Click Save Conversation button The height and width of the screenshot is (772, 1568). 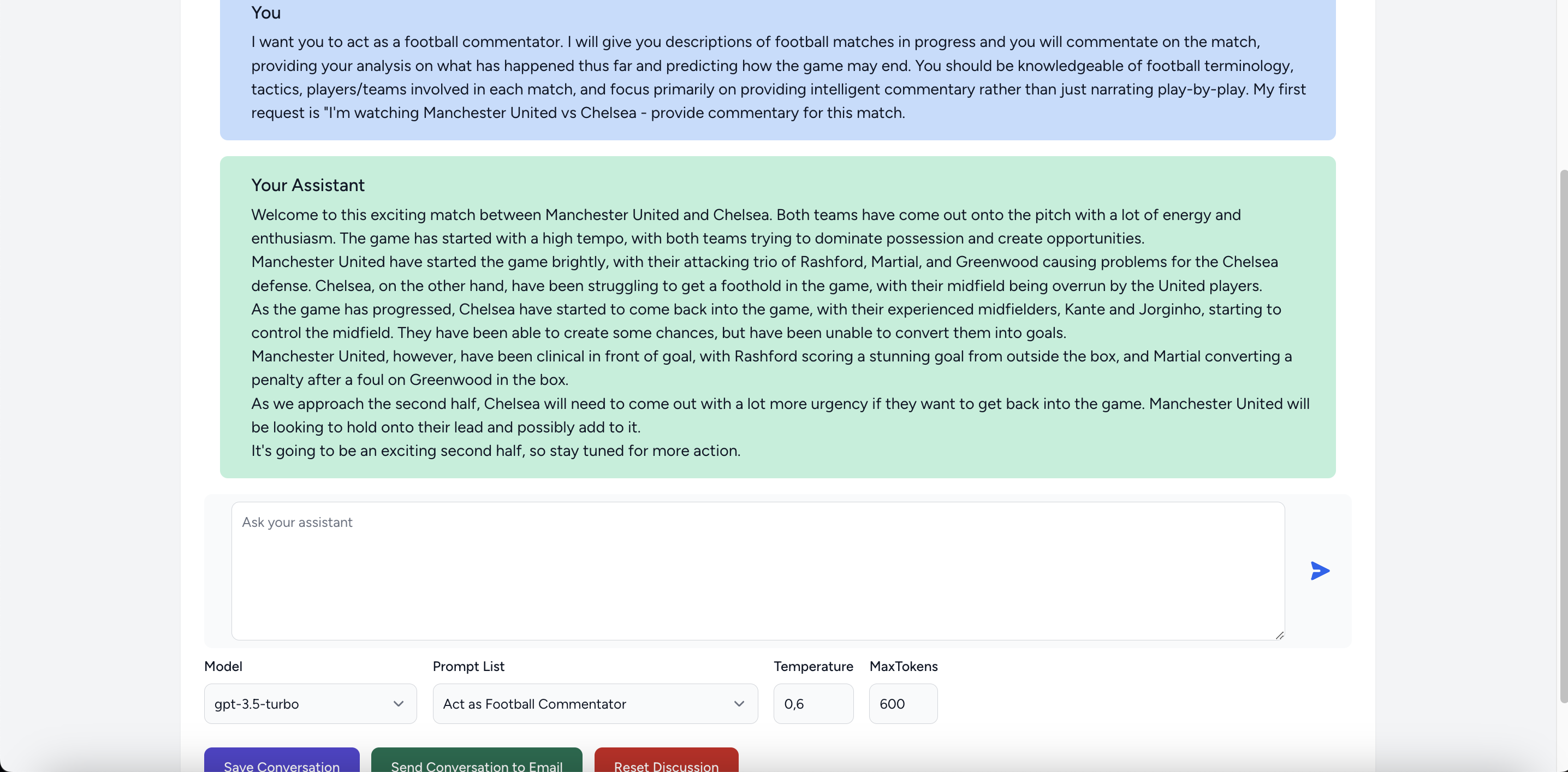point(282,761)
